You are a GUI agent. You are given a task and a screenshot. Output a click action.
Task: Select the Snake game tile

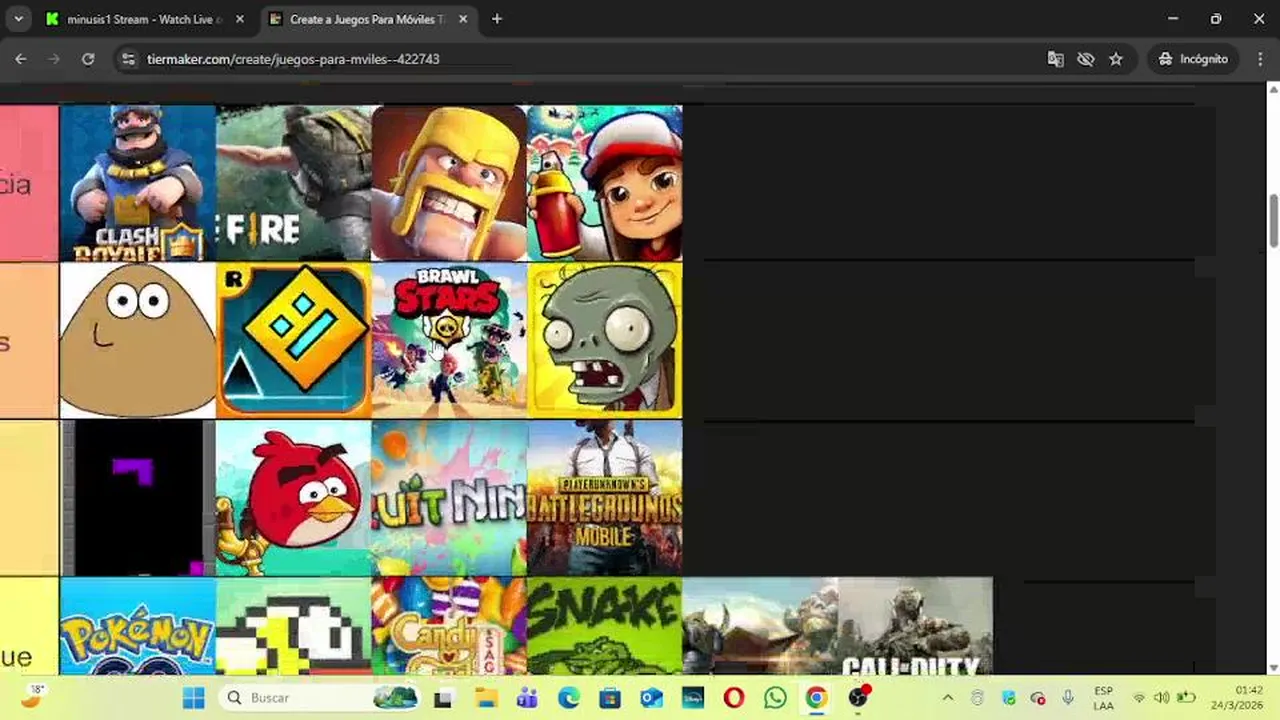click(x=605, y=626)
